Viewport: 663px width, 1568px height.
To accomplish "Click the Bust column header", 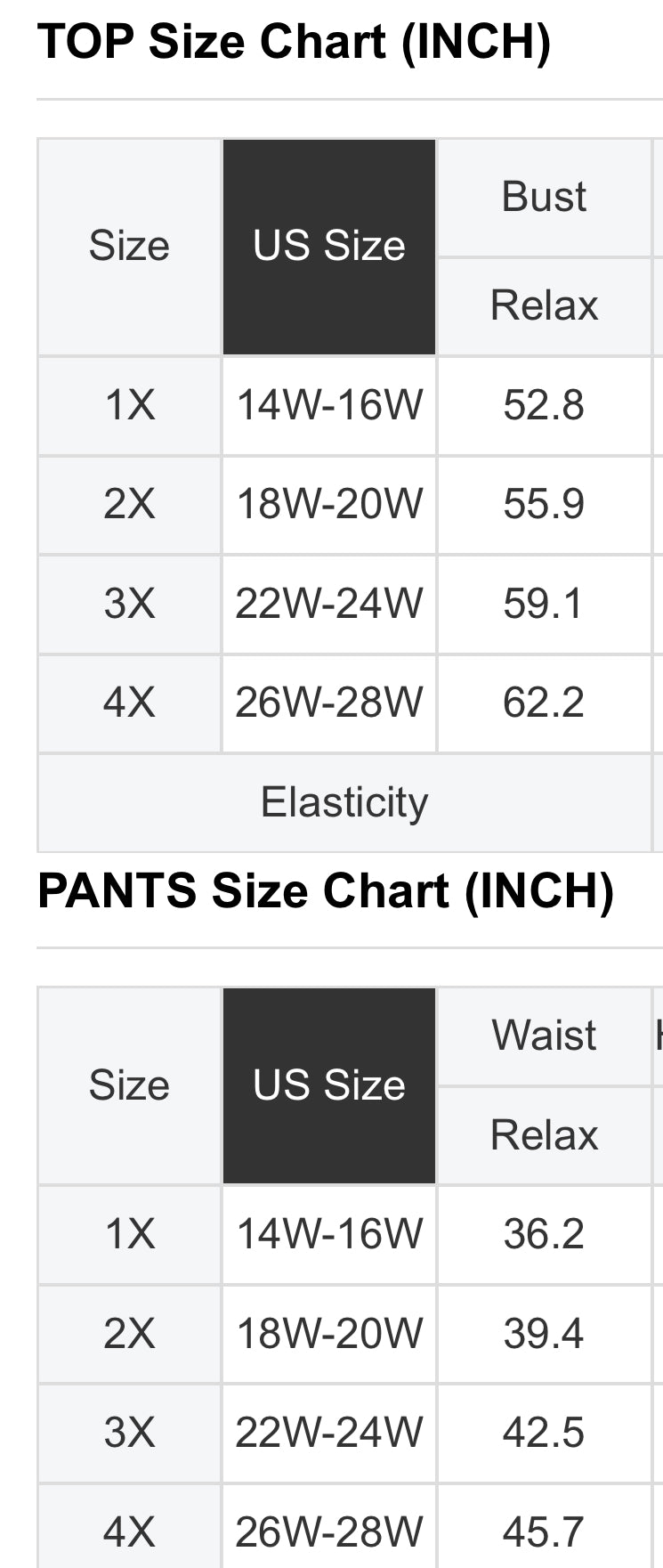I will coord(544,197).
